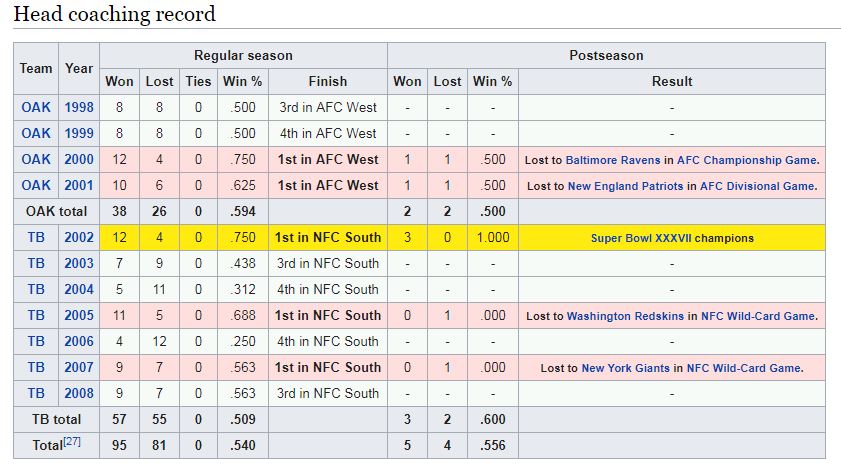Image resolution: width=841 pixels, height=476 pixels.
Task: Open the Super Bowl XXXVII link
Action: 641,238
